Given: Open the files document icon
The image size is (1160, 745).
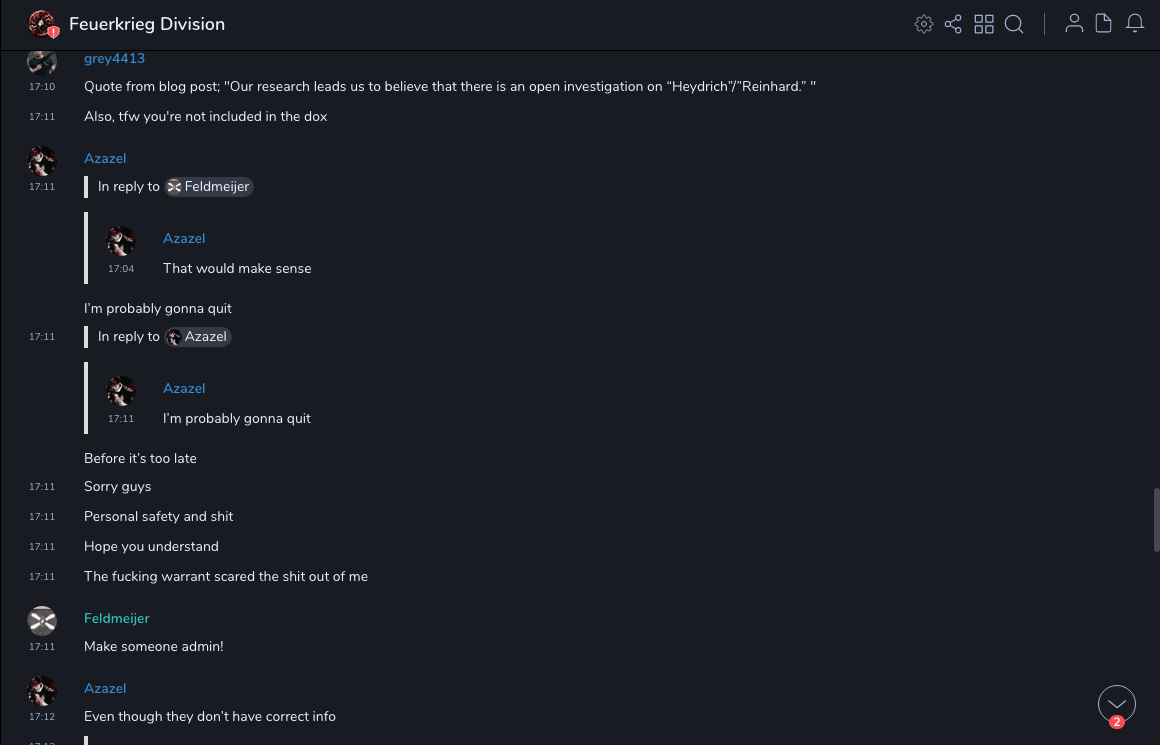Looking at the screenshot, I should tap(1104, 24).
